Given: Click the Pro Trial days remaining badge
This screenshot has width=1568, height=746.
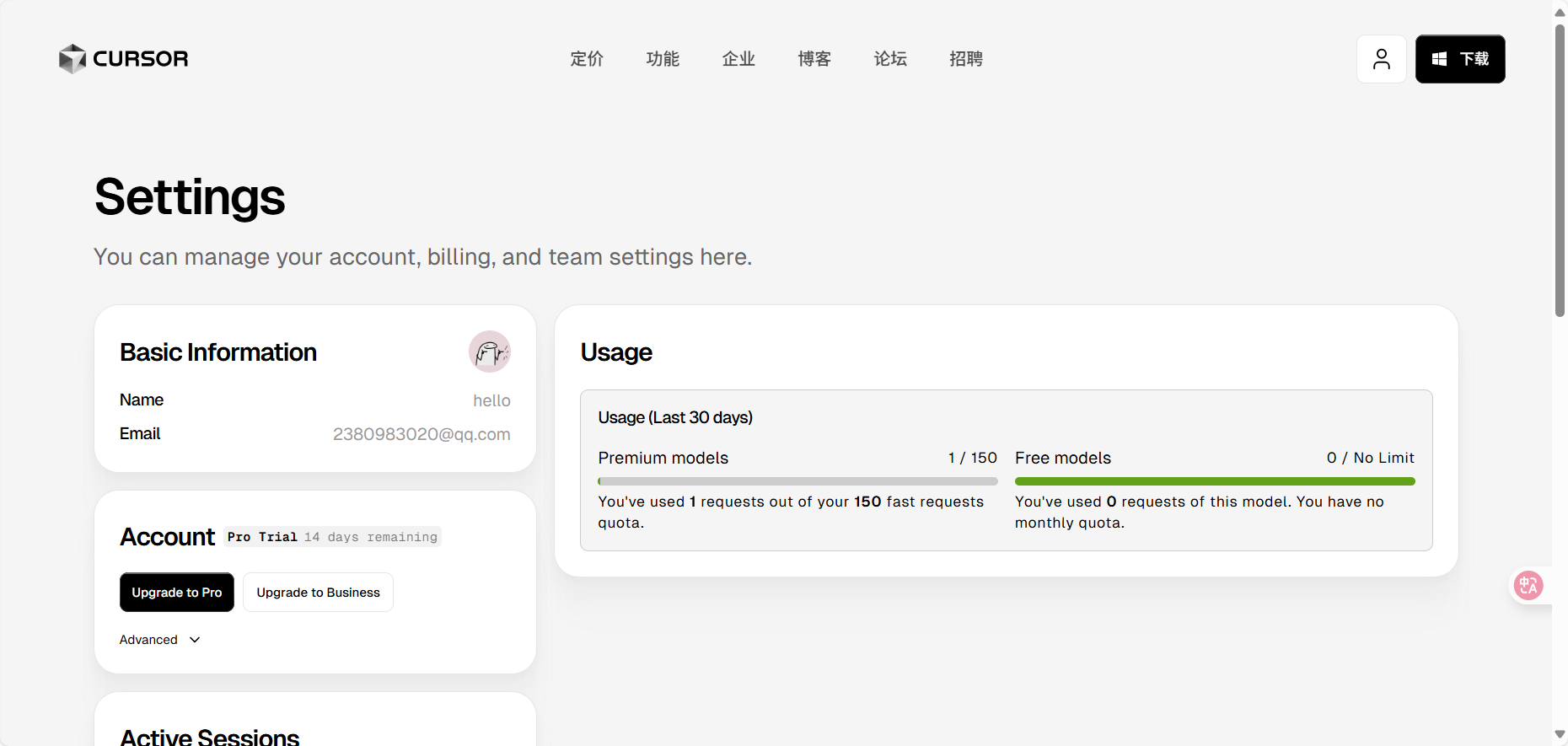Looking at the screenshot, I should [332, 537].
